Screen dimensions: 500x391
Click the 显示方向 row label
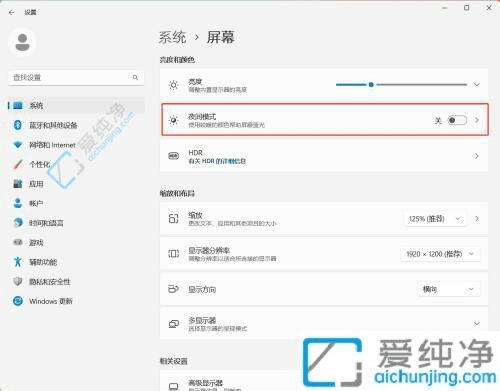[x=202, y=289]
